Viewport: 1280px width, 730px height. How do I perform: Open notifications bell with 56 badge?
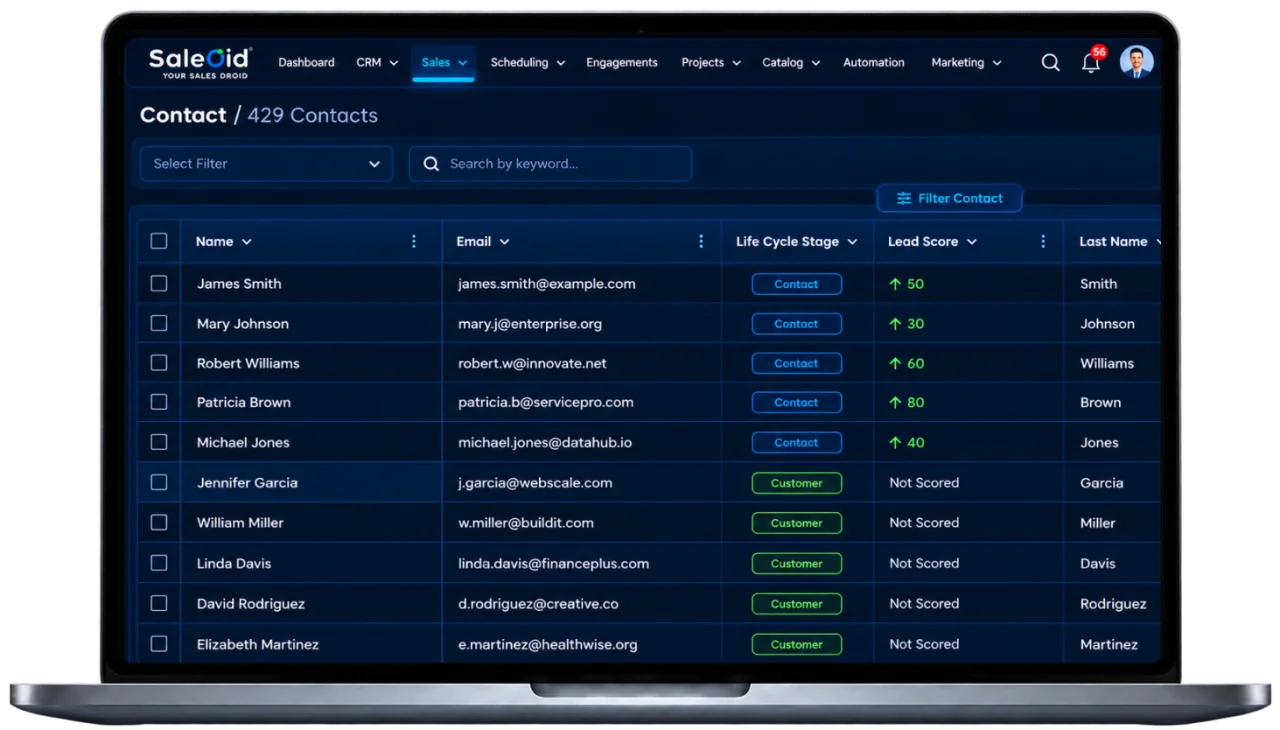1093,61
